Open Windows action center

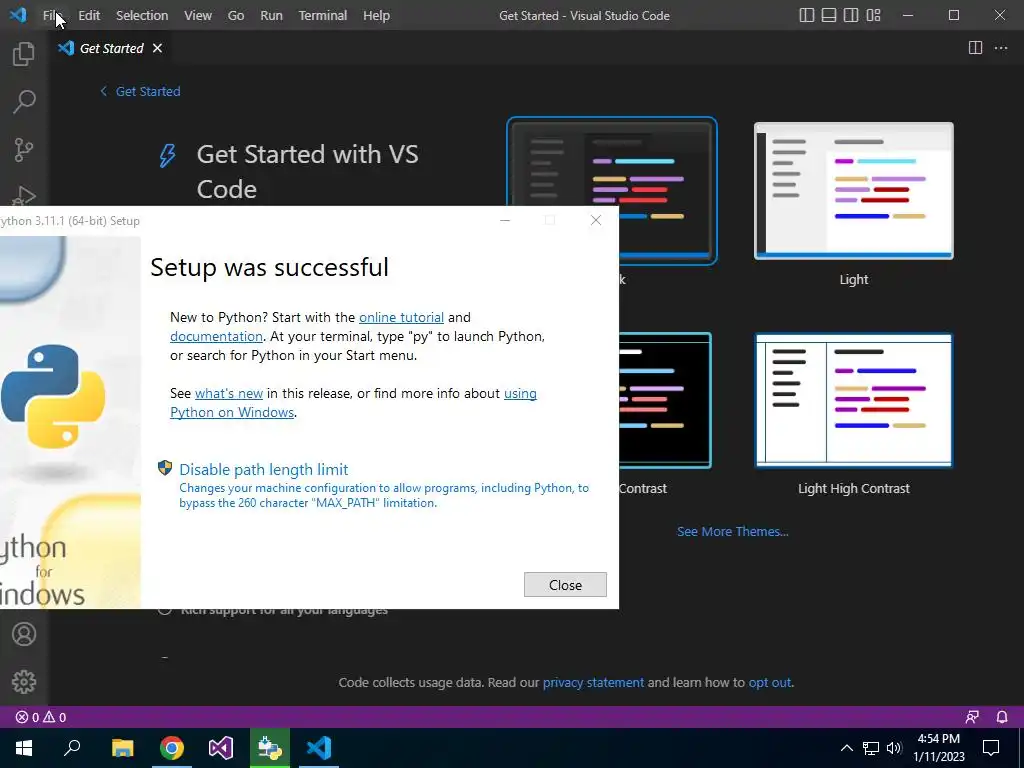point(991,748)
